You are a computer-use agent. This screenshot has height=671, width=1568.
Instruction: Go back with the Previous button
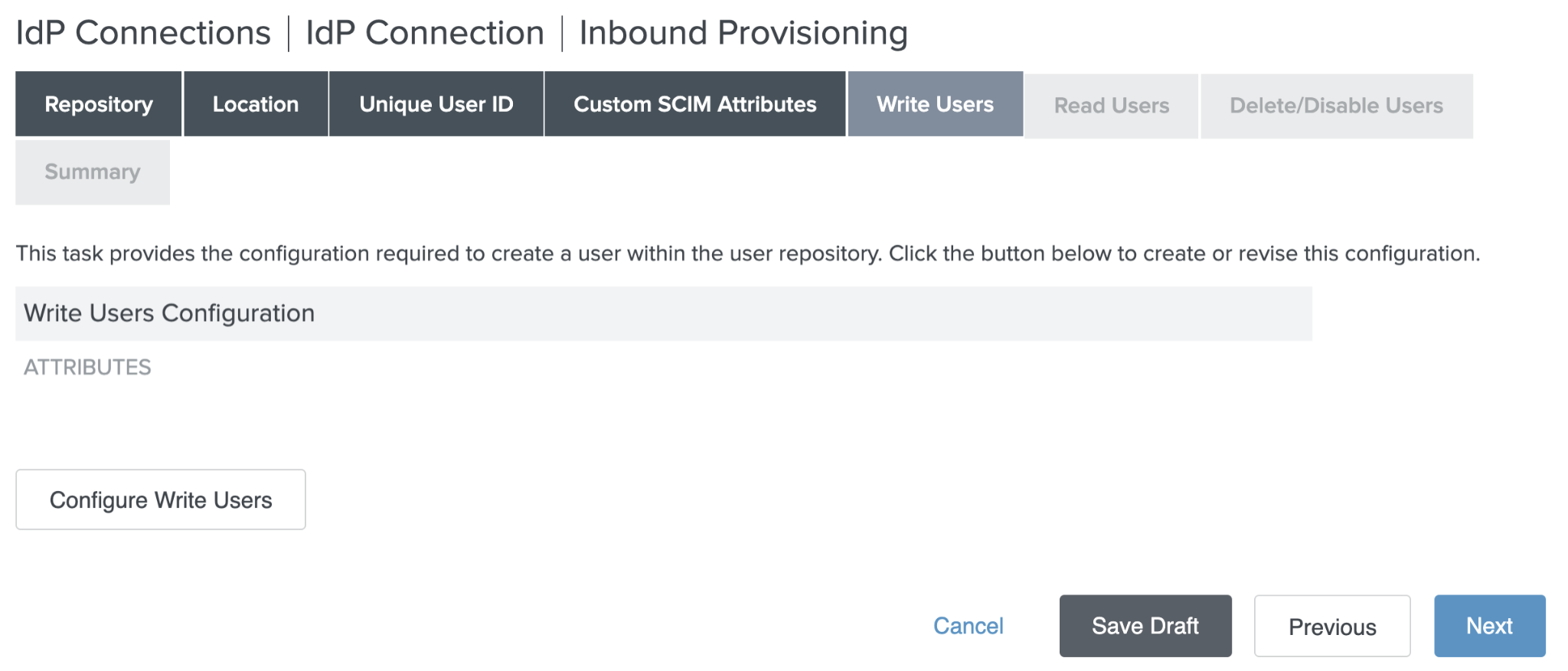point(1331,626)
